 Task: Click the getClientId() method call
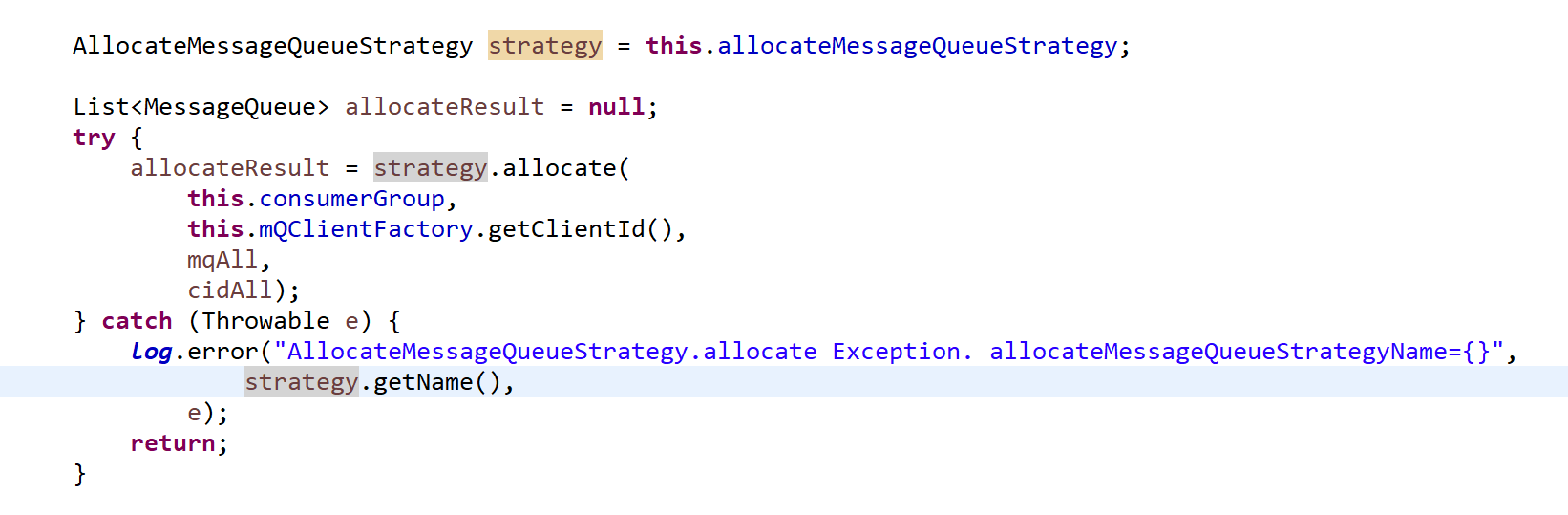[581, 229]
